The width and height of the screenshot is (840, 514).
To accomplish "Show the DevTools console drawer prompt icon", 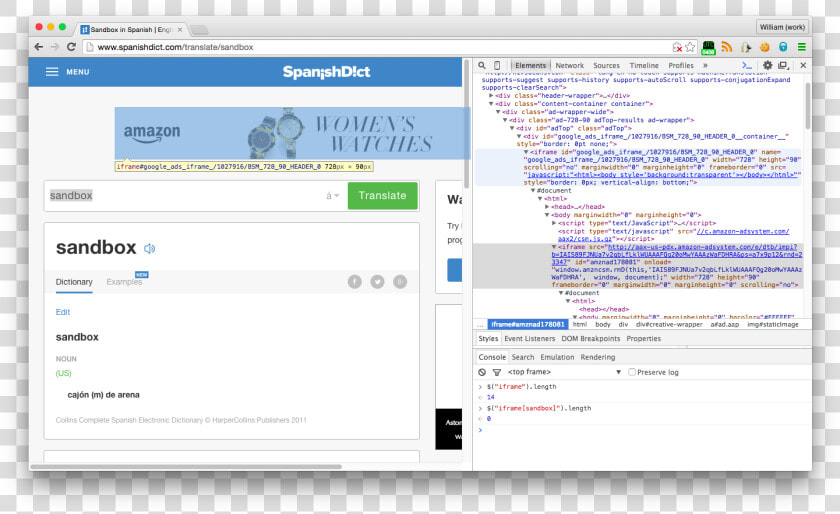I will pyautogui.click(x=747, y=65).
